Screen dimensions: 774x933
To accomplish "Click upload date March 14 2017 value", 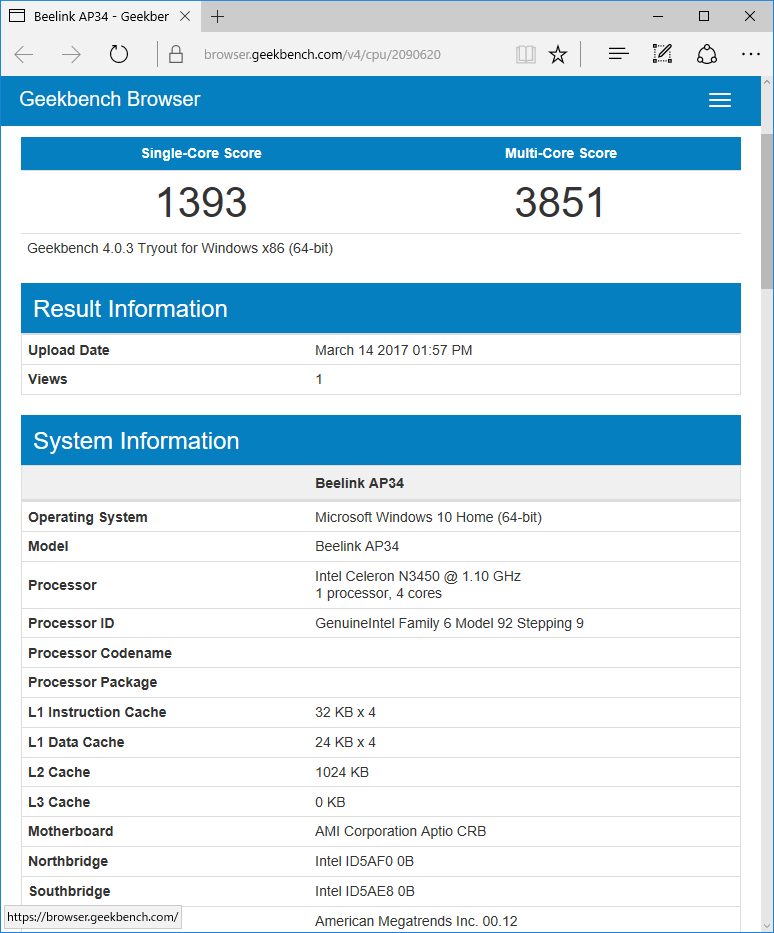I will 393,350.
